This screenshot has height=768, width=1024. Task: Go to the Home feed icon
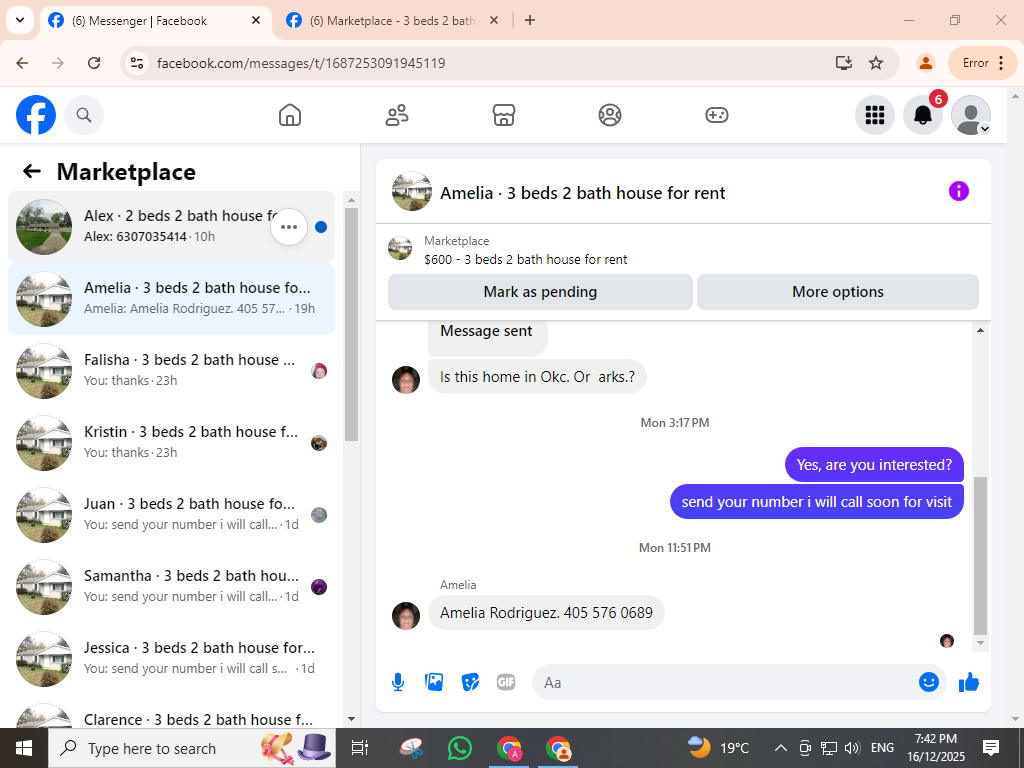pos(290,115)
